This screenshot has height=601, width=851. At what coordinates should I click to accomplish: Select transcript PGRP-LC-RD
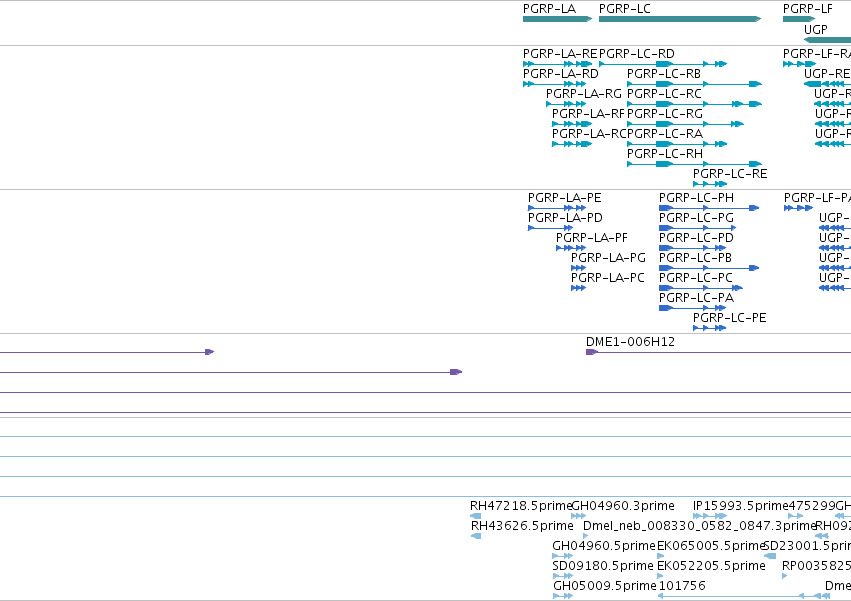pyautogui.click(x=637, y=54)
